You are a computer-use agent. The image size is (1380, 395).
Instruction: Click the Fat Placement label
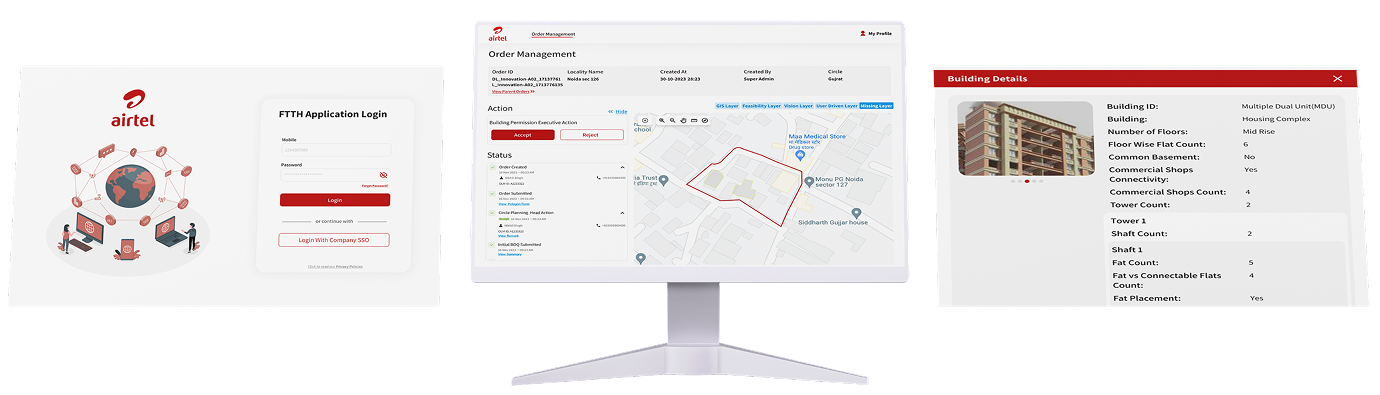(1146, 298)
